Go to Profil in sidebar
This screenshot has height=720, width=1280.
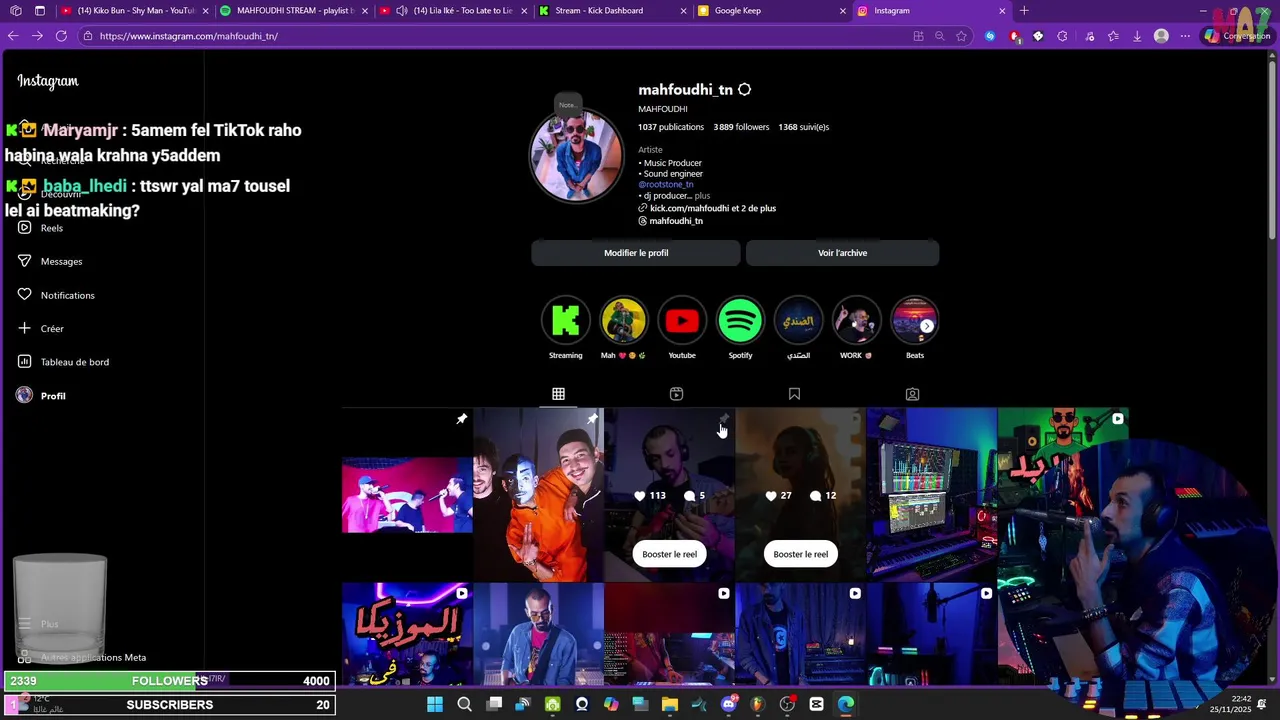(42, 396)
